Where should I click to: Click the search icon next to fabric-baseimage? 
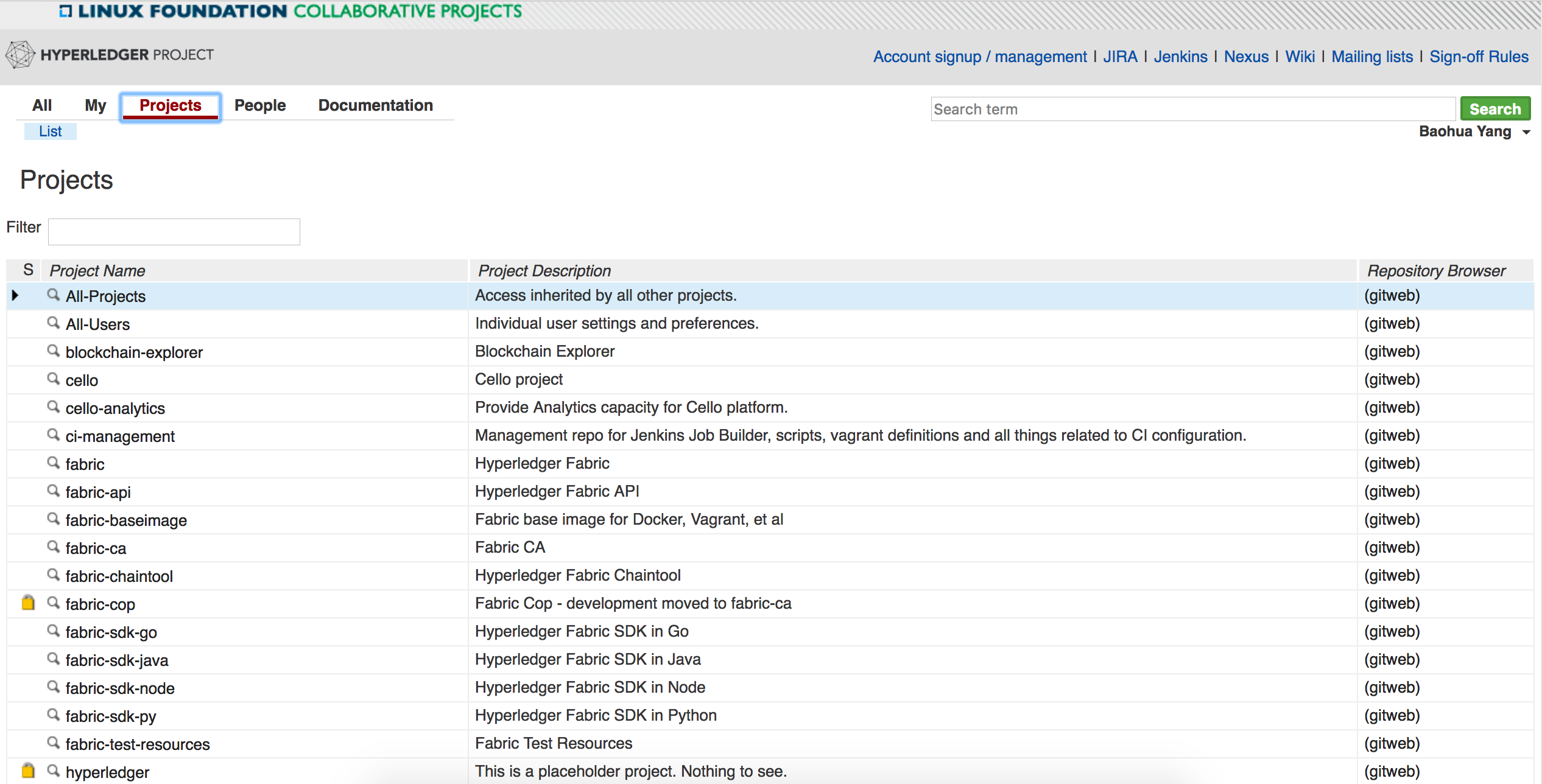(54, 519)
